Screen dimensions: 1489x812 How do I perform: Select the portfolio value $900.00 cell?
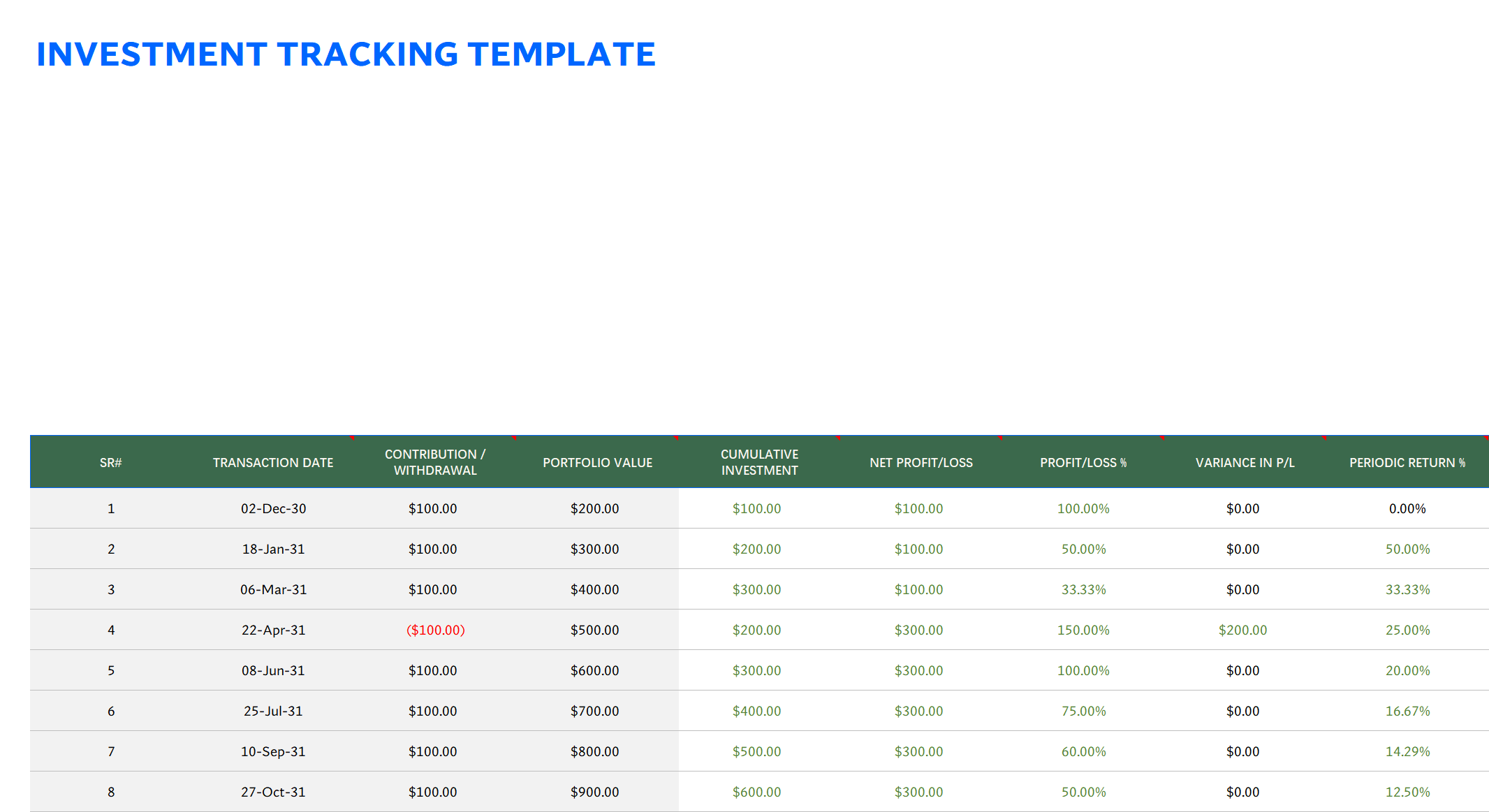[x=597, y=792]
